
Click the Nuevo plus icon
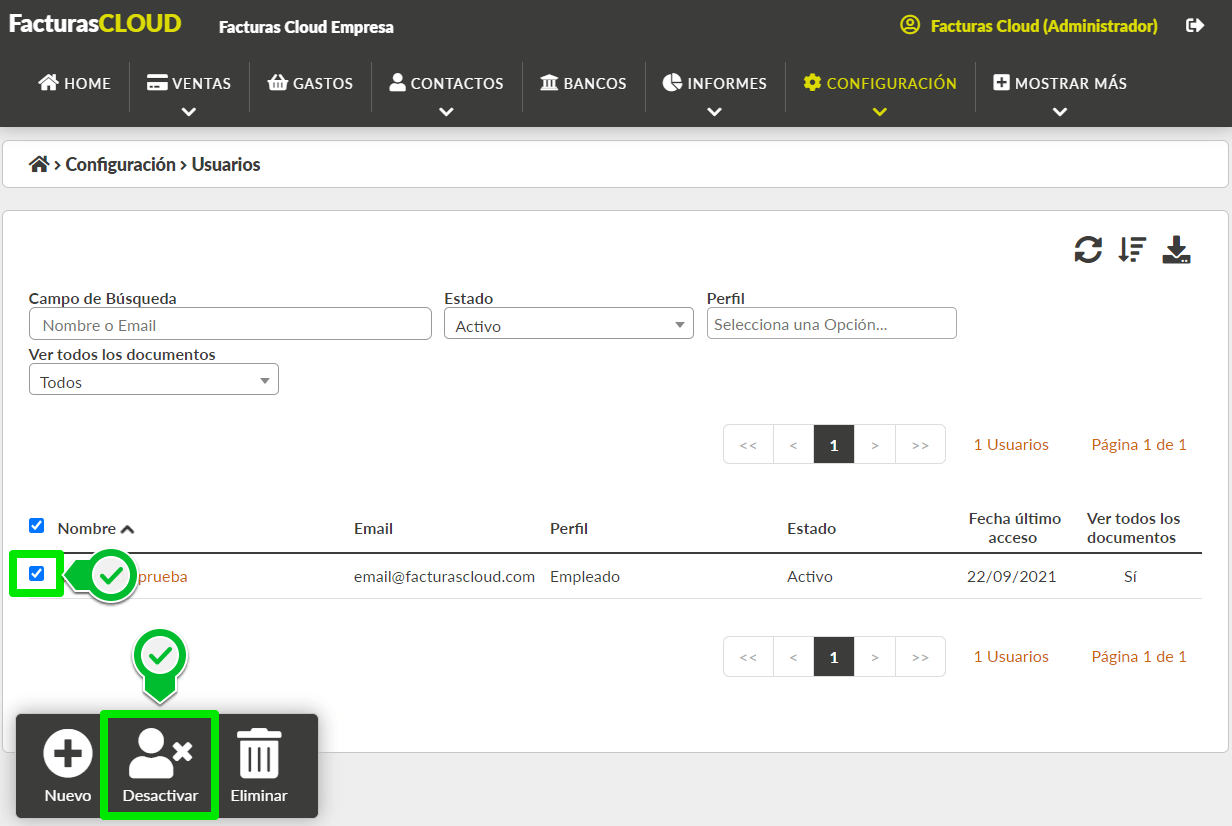coord(68,753)
